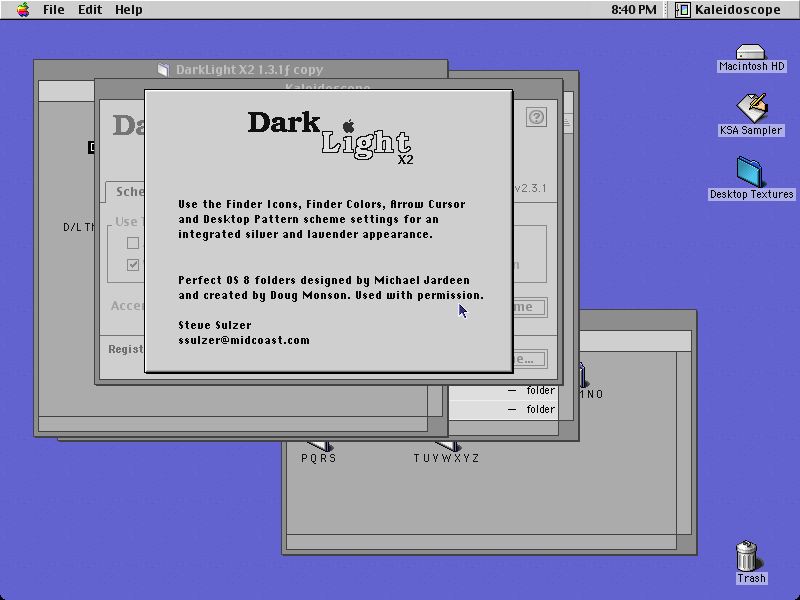This screenshot has width=800, height=600.
Task: Open the Edit menu
Action: tap(90, 10)
